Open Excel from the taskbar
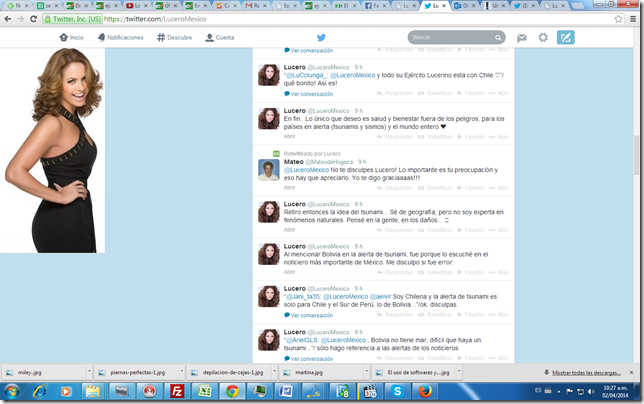This screenshot has width=644, height=404. [204, 391]
